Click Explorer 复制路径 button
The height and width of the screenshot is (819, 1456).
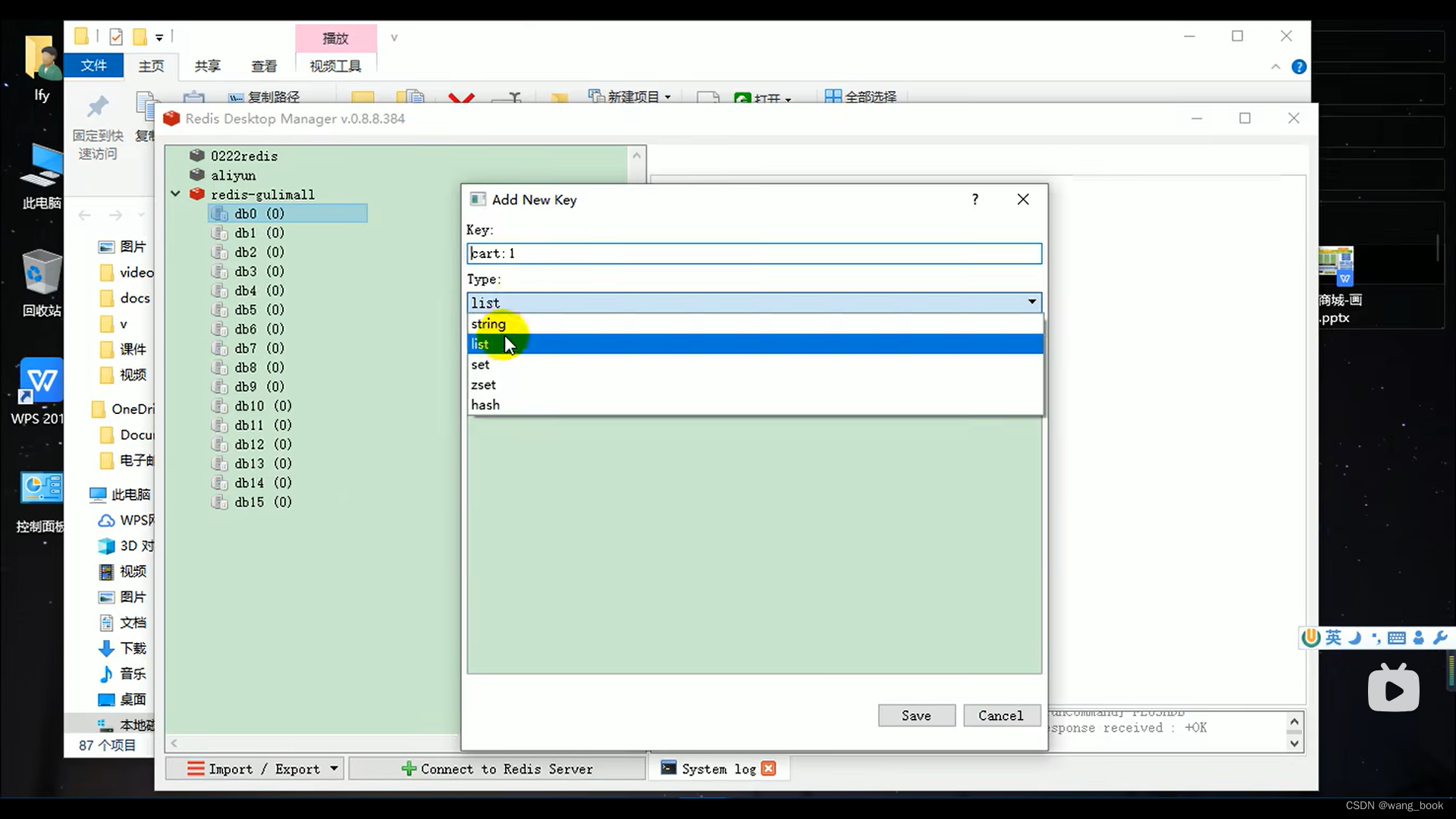click(265, 96)
